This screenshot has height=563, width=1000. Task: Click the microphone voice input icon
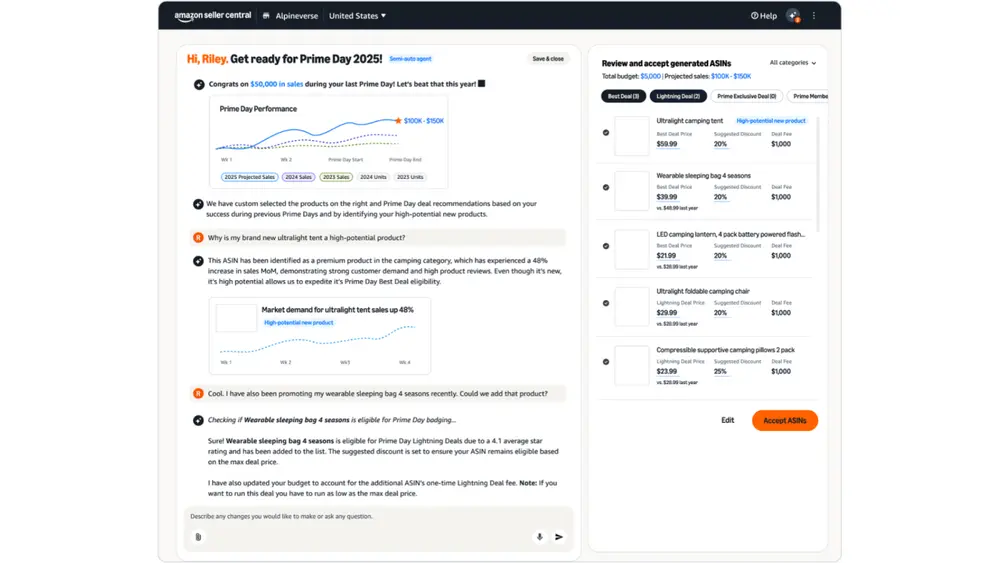[540, 537]
